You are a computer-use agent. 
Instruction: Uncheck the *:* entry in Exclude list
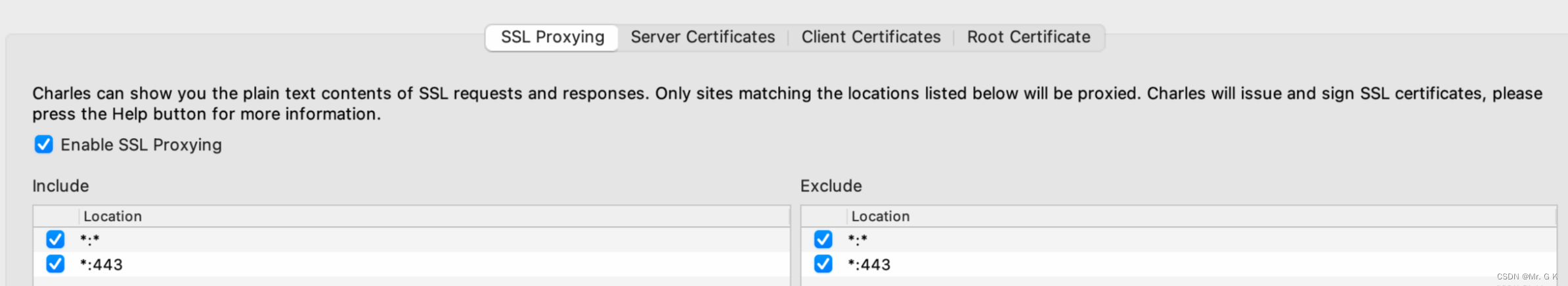click(823, 239)
